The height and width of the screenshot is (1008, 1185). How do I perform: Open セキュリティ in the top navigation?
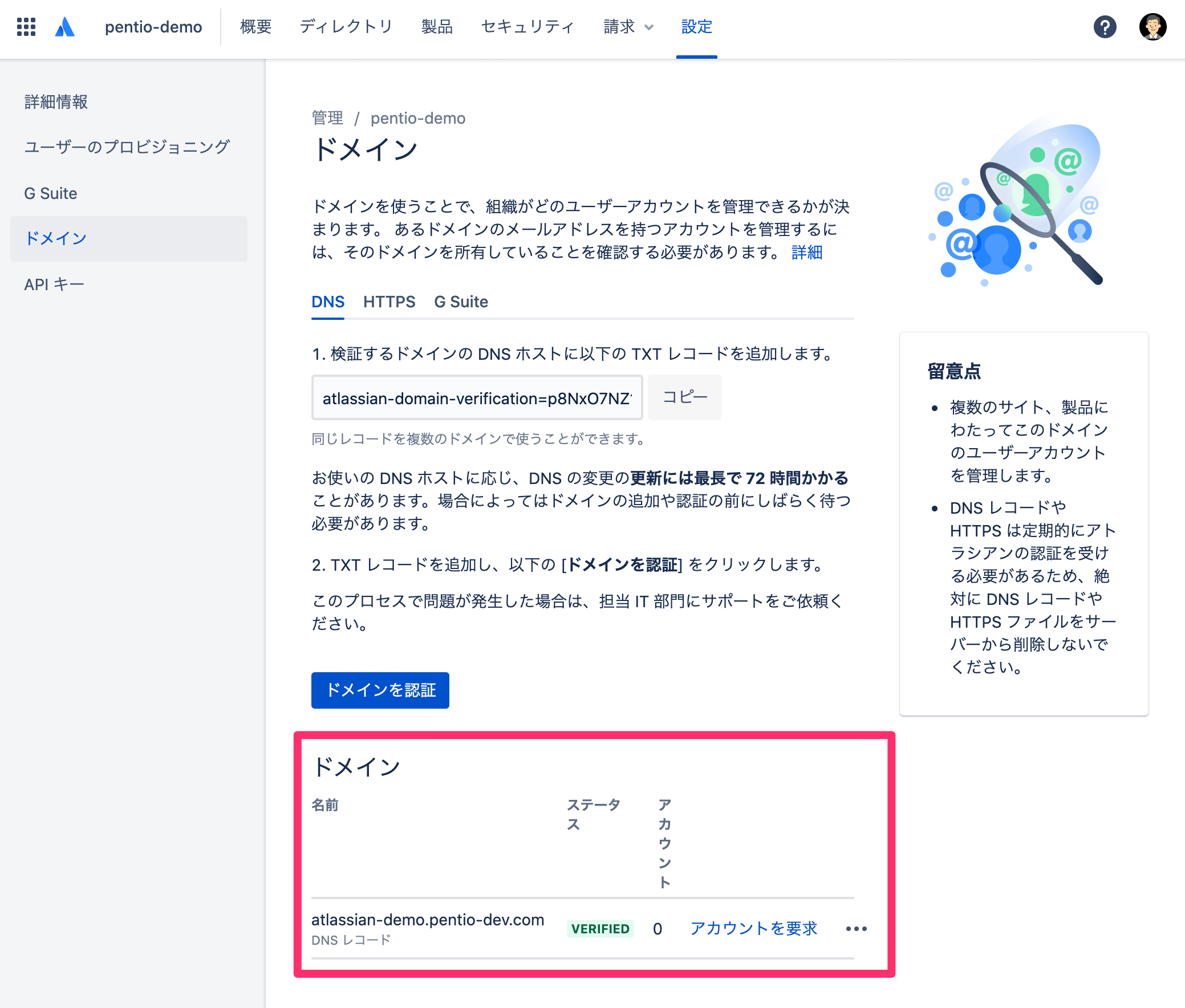[527, 27]
